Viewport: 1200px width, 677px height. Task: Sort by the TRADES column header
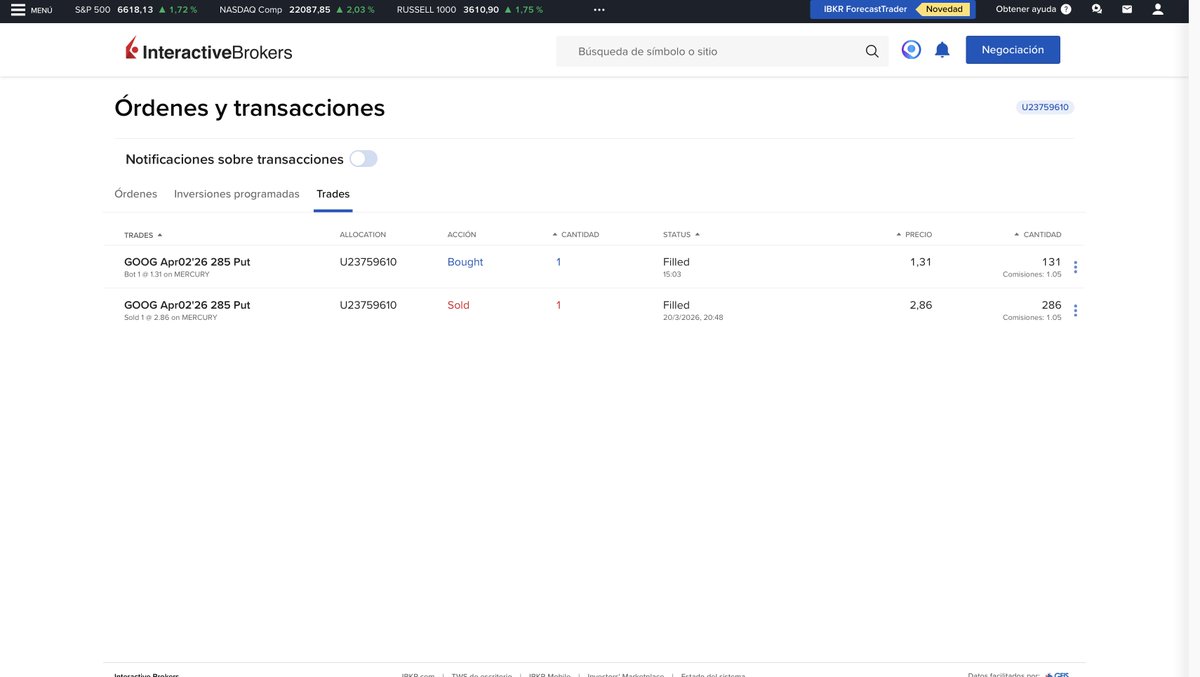tap(143, 235)
